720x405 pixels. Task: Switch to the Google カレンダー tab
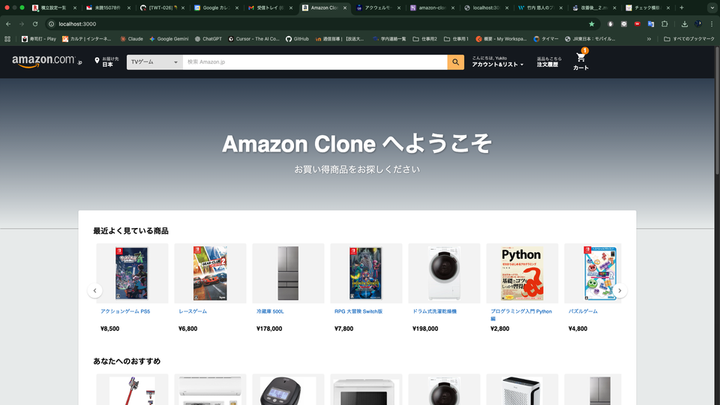pos(216,8)
